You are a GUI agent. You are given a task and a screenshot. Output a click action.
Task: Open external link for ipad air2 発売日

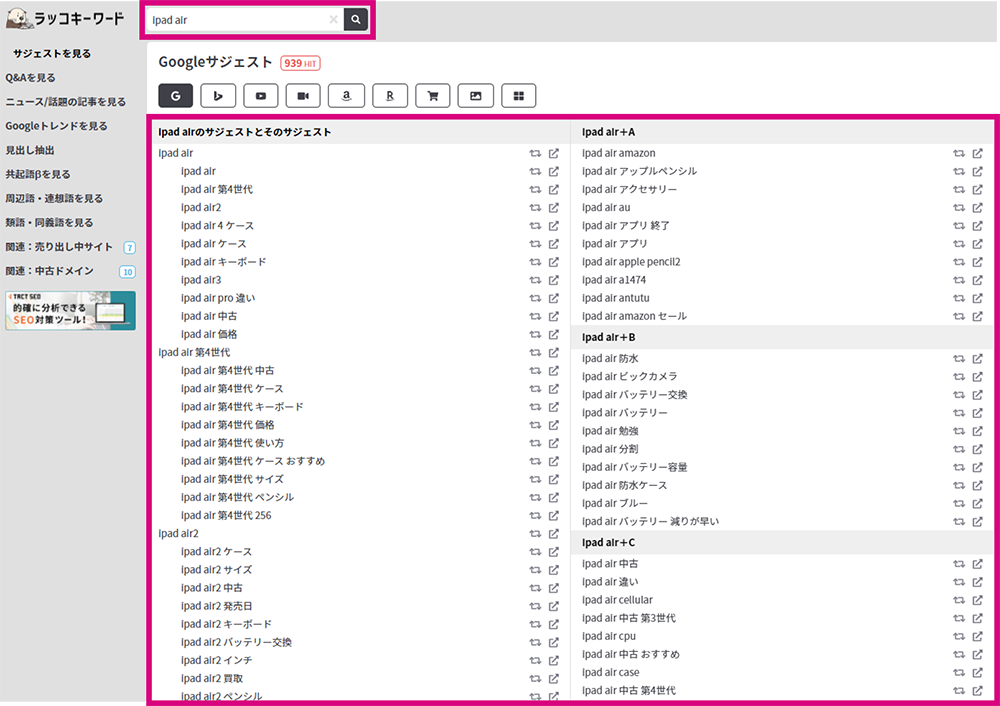(x=554, y=606)
